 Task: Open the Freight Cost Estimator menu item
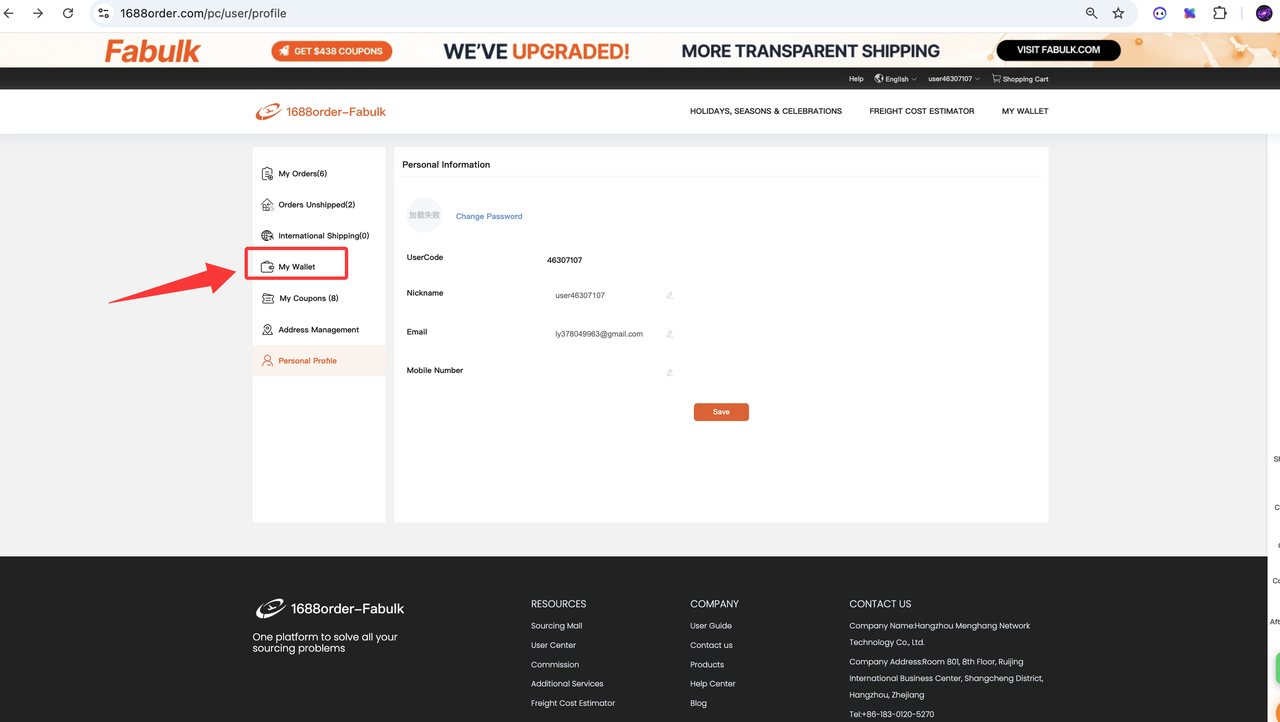coord(922,111)
